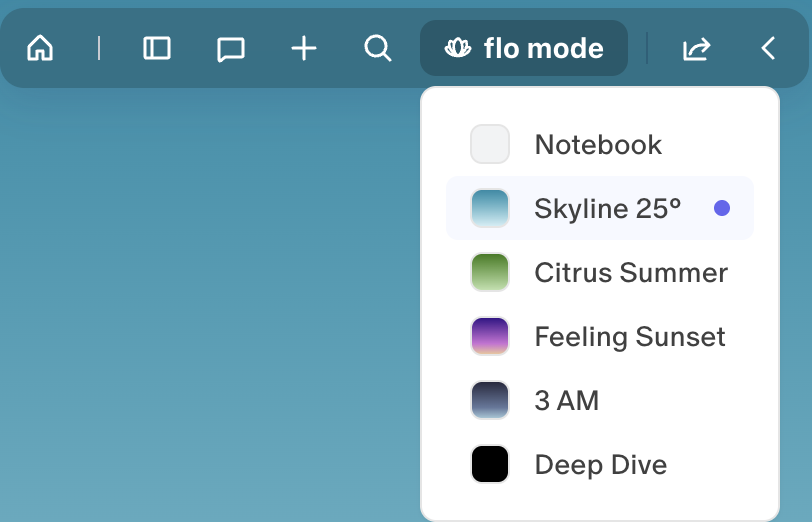Select the Skyline 25° theme
Image resolution: width=812 pixels, height=522 pixels.
coord(600,208)
